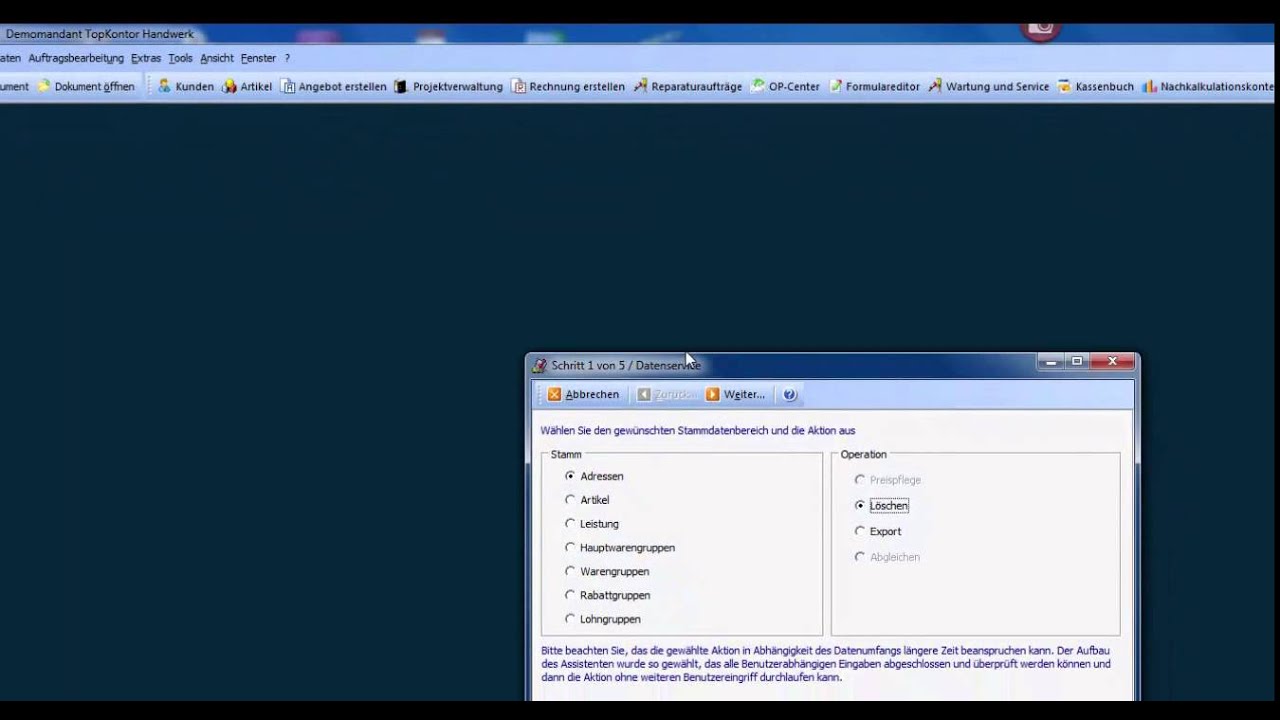
Task: Open the Fenster menu
Action: pyautogui.click(x=258, y=59)
